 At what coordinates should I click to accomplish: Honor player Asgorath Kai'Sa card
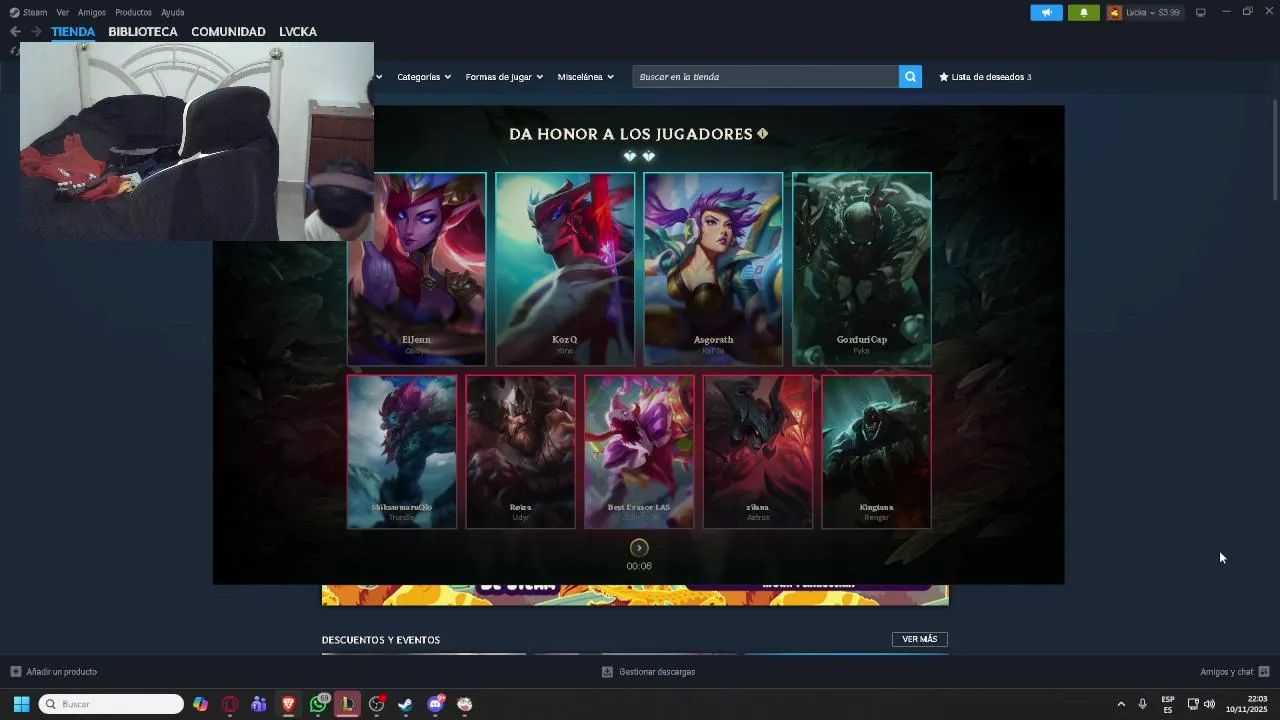713,269
